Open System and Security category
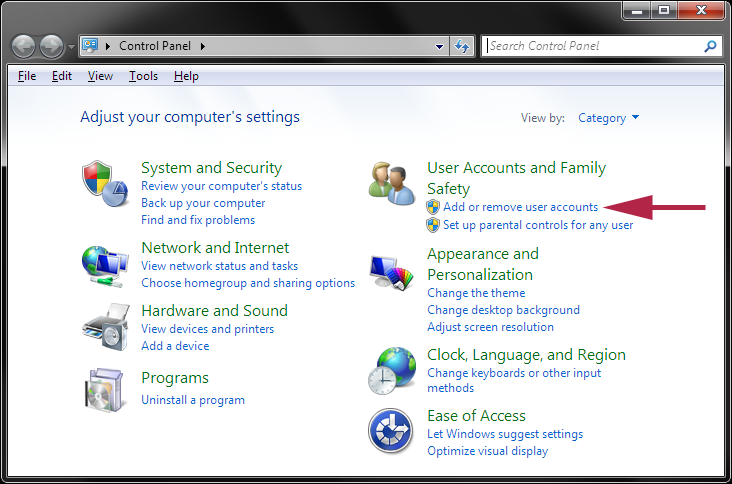732x484 pixels. [x=211, y=168]
